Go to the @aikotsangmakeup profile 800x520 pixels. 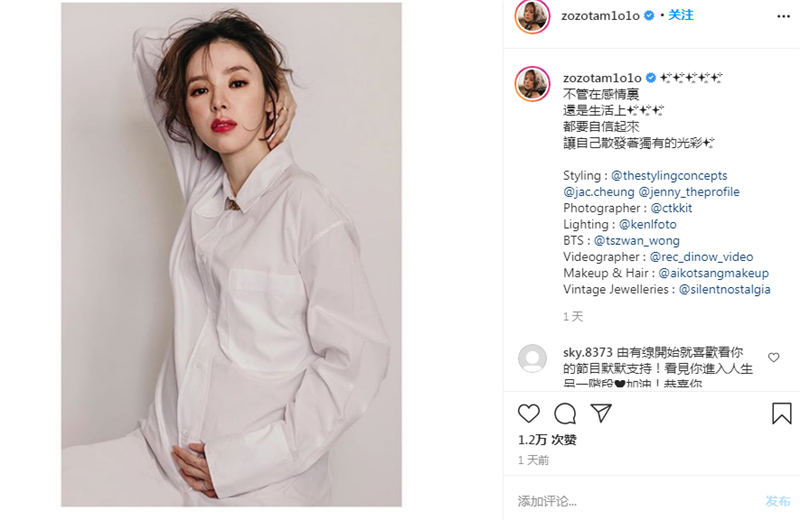coord(713,273)
